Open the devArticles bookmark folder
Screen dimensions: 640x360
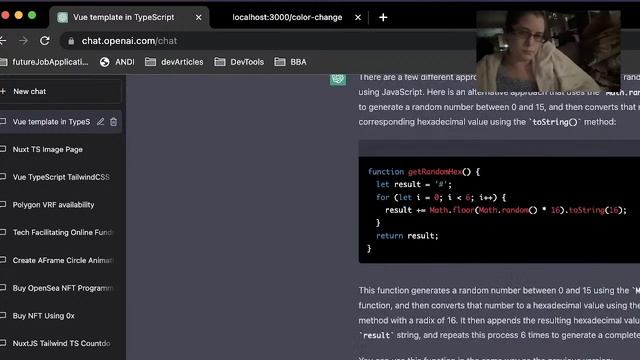(x=174, y=62)
